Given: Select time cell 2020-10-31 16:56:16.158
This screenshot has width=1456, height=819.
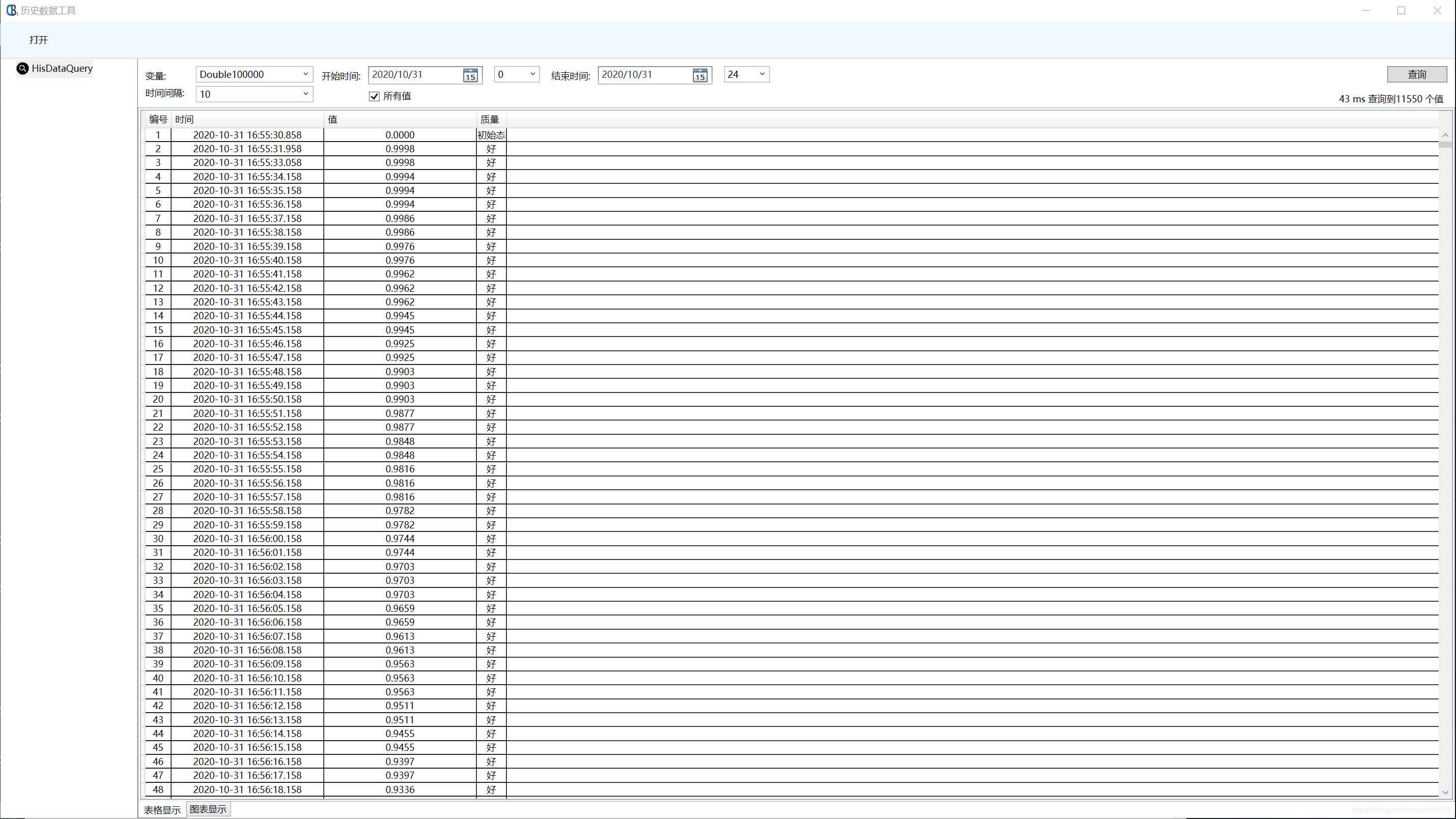Looking at the screenshot, I should pyautogui.click(x=247, y=762).
